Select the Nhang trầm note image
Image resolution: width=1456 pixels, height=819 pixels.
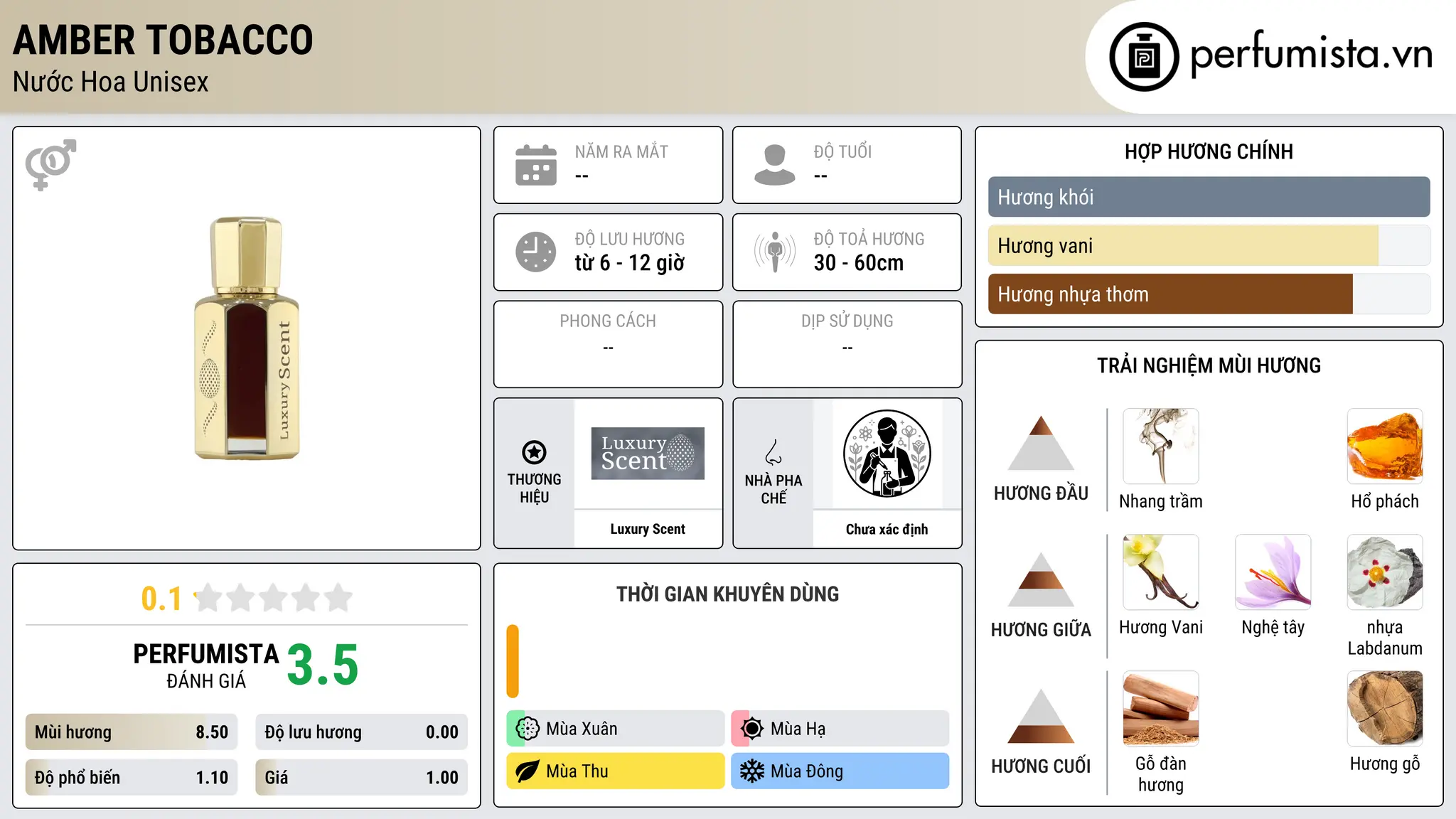(1161, 446)
